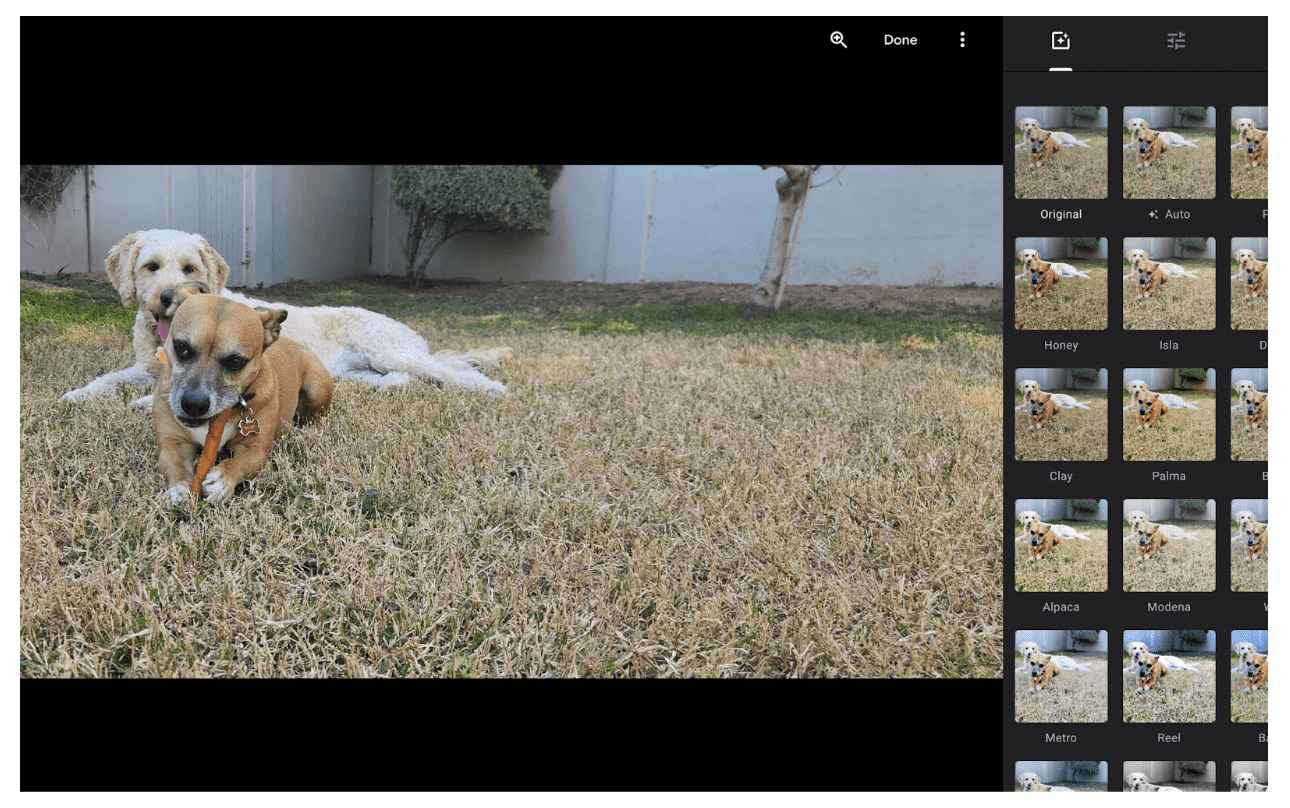Open the adjustments sliders tab

pyautogui.click(x=1176, y=41)
